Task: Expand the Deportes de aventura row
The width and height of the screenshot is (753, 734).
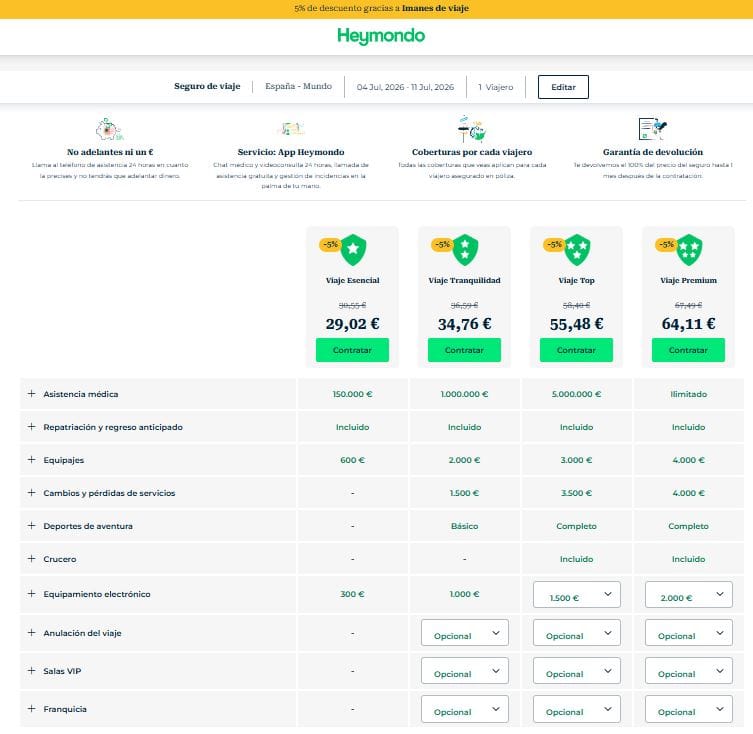Action: [32, 526]
